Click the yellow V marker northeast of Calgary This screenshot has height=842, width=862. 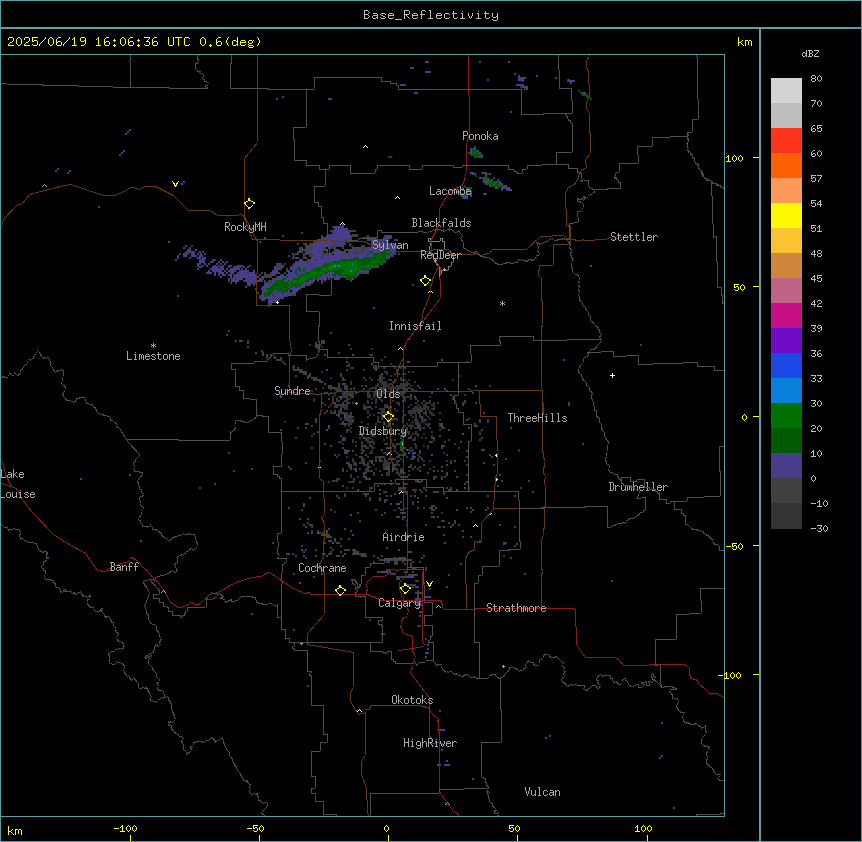[x=429, y=584]
